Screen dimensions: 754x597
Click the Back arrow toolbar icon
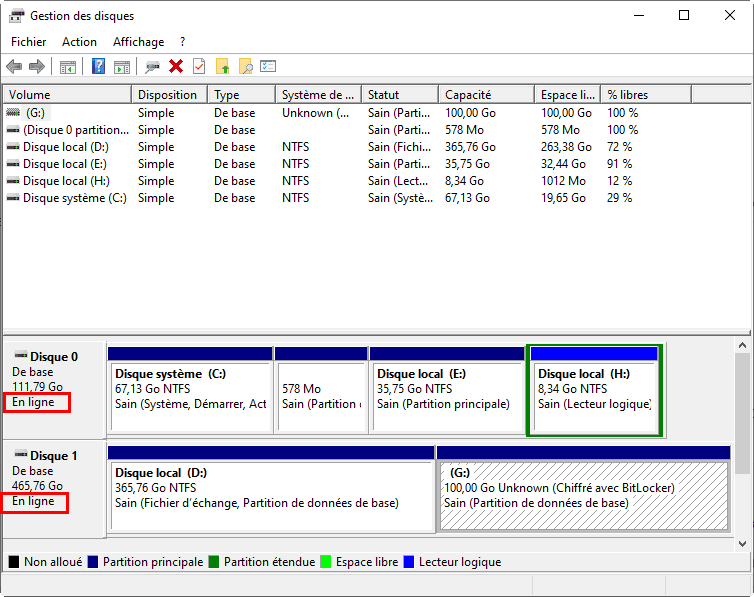14,67
